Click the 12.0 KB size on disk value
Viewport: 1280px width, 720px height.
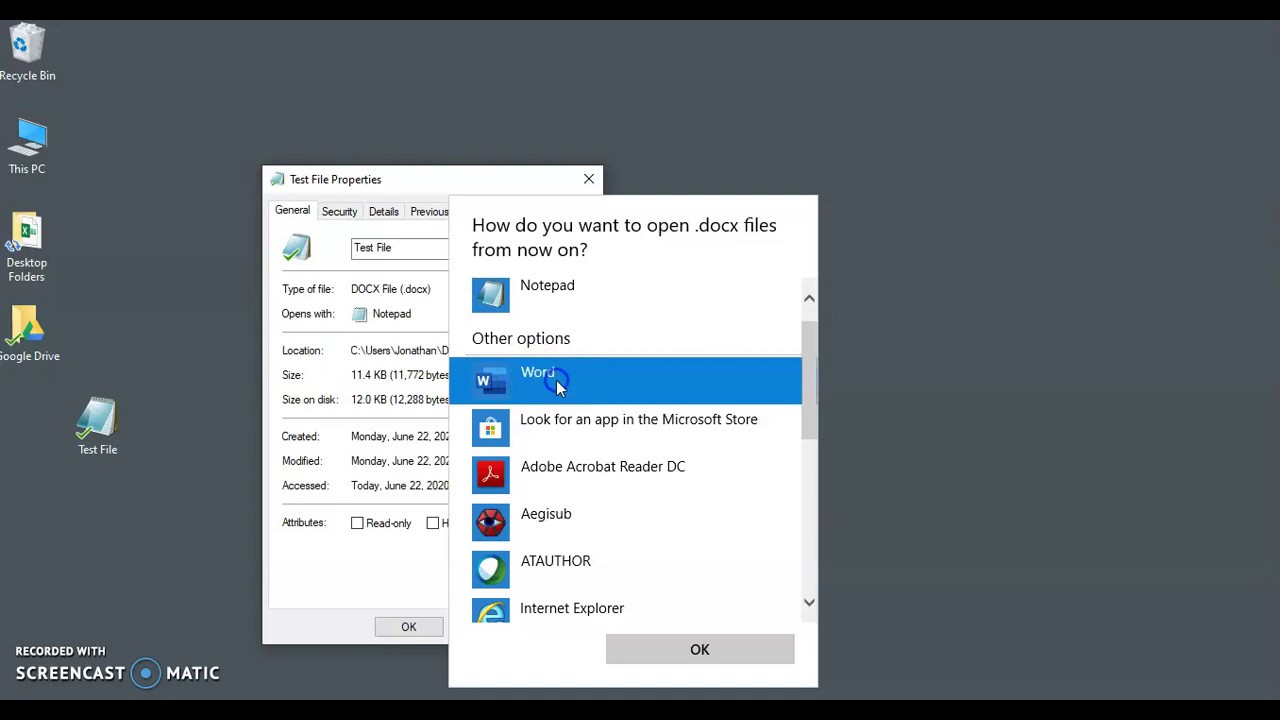(400, 400)
